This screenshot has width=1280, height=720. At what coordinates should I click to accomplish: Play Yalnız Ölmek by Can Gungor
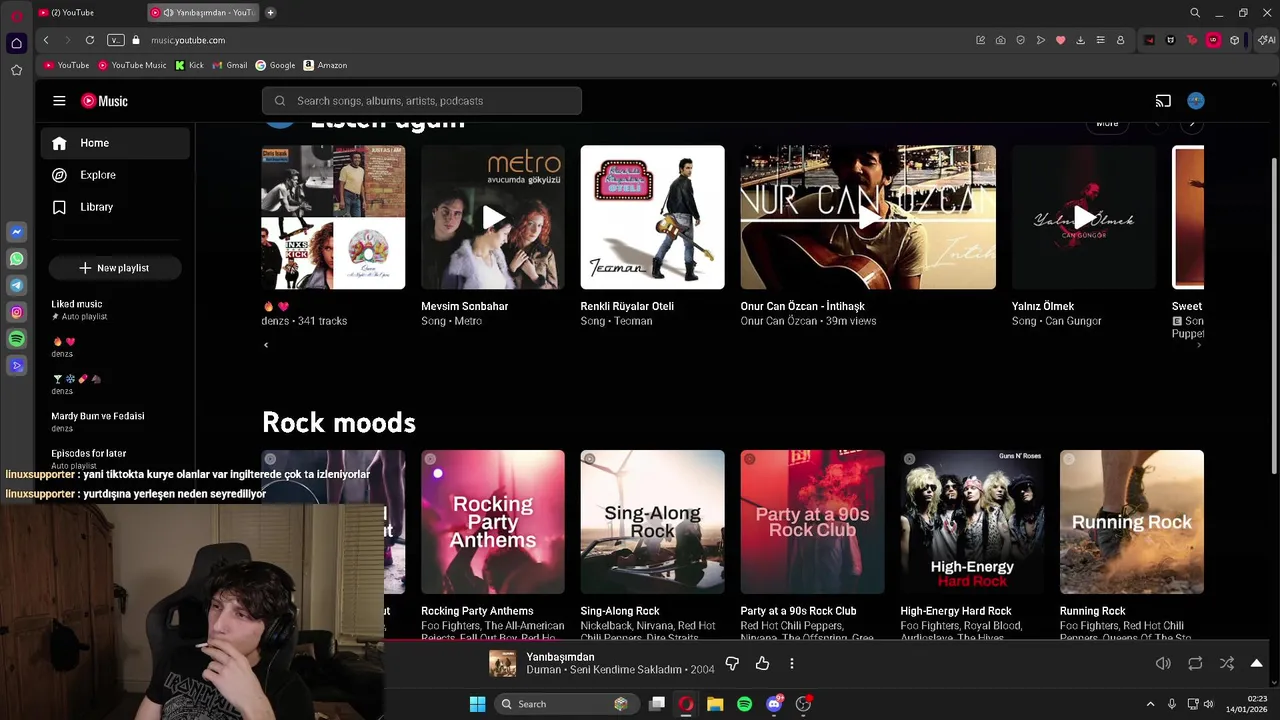coord(1084,217)
